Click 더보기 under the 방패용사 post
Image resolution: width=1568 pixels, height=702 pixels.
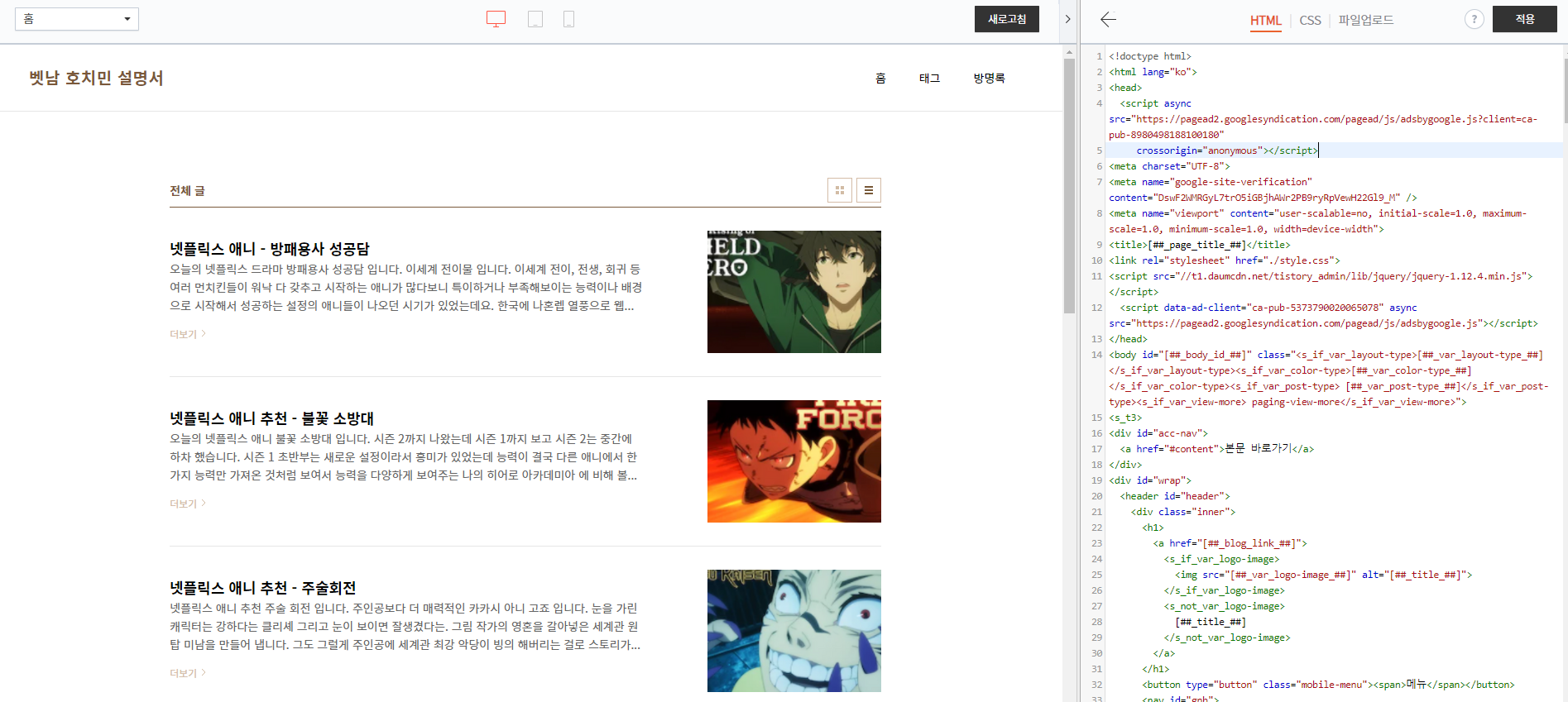tap(187, 334)
